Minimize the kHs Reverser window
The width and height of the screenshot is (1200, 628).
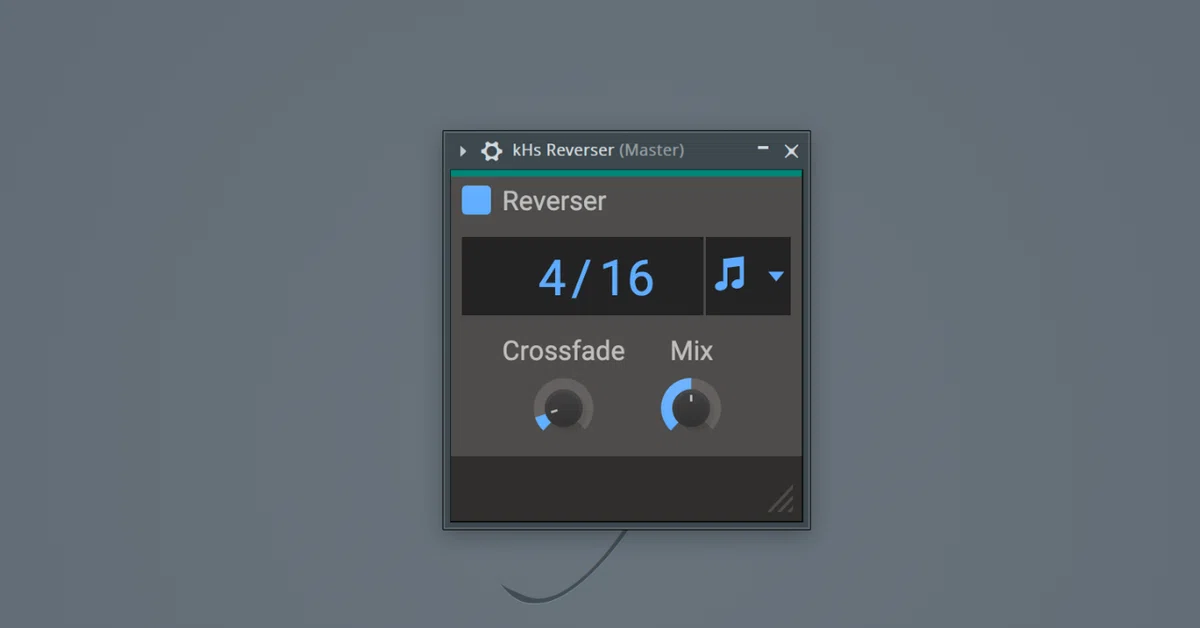coord(763,148)
